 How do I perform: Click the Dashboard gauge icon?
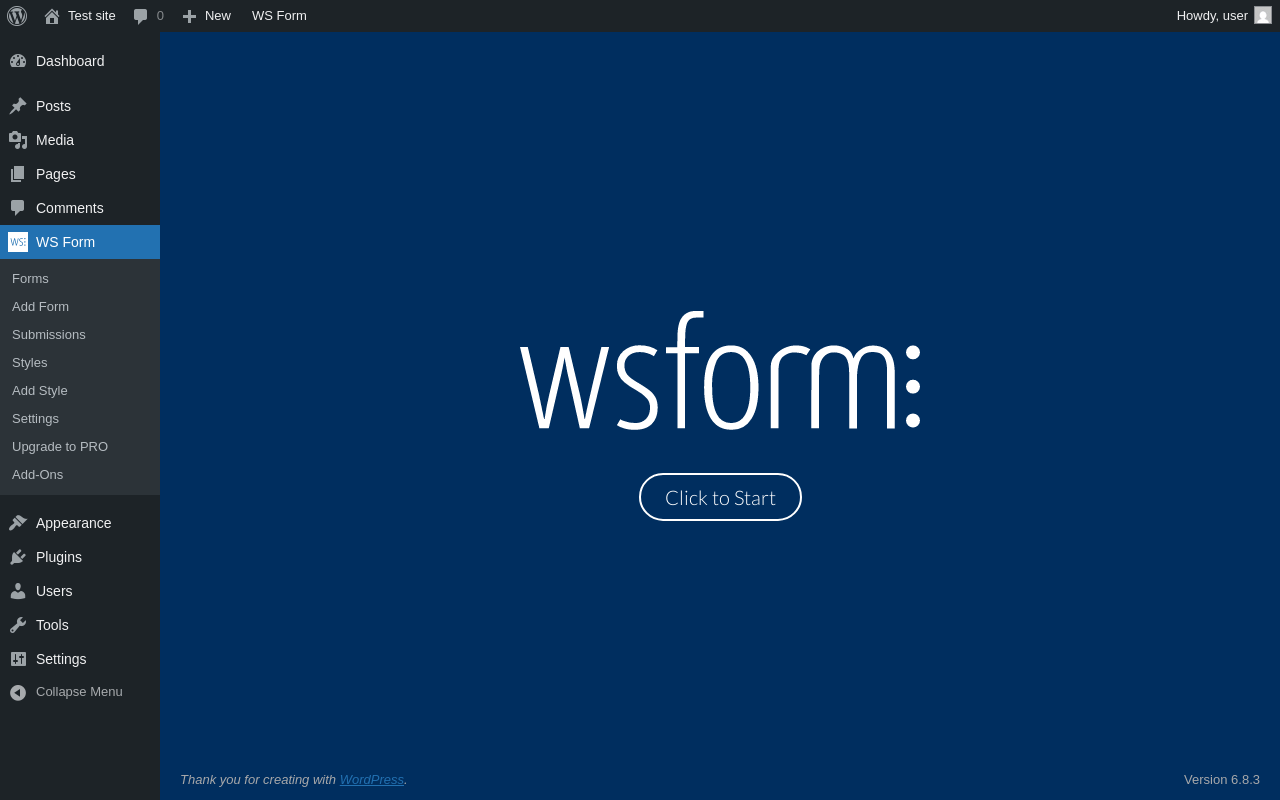pos(18,61)
